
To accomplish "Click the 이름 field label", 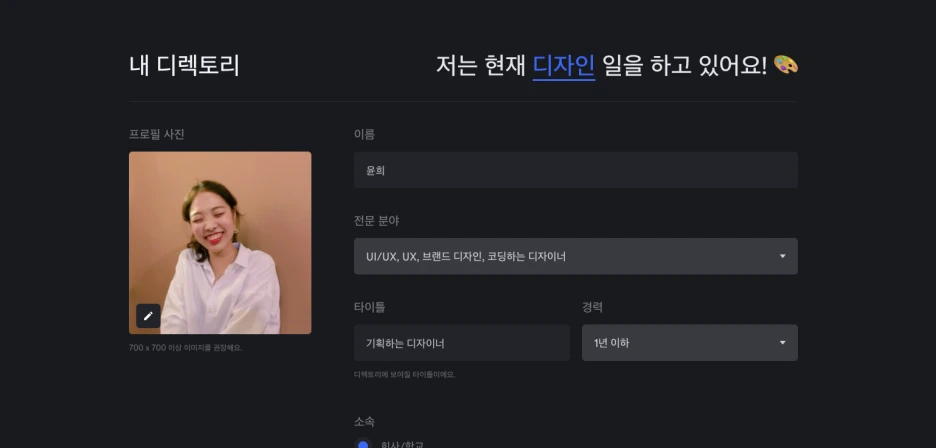I will (364, 134).
